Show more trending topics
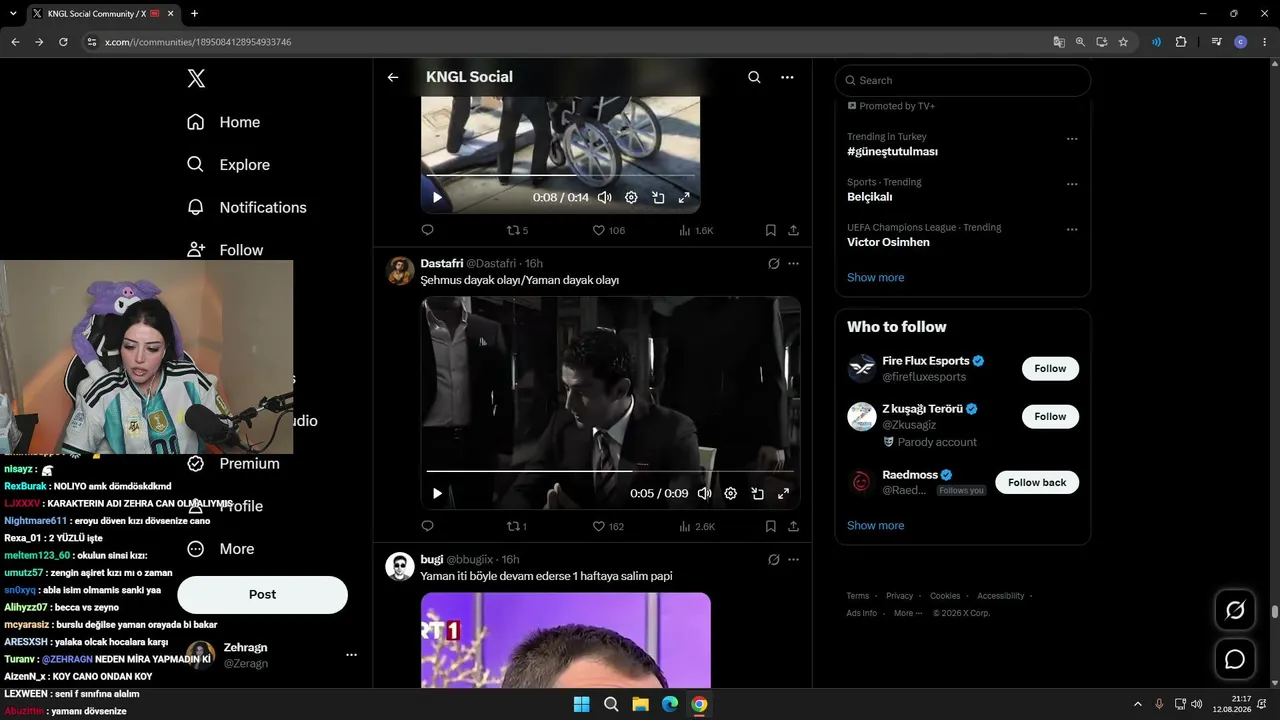 (875, 278)
